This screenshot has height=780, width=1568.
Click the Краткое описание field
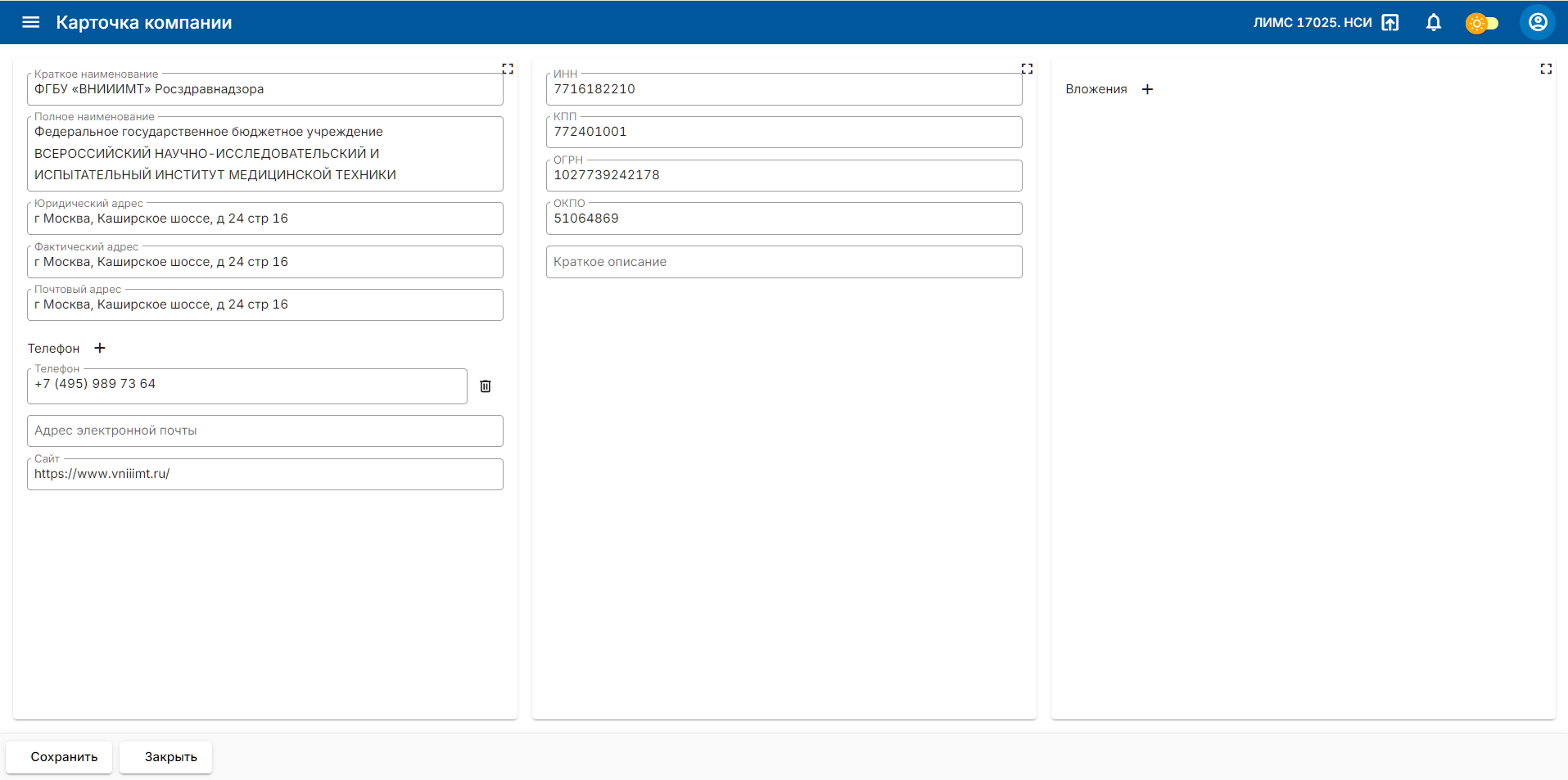coord(784,262)
